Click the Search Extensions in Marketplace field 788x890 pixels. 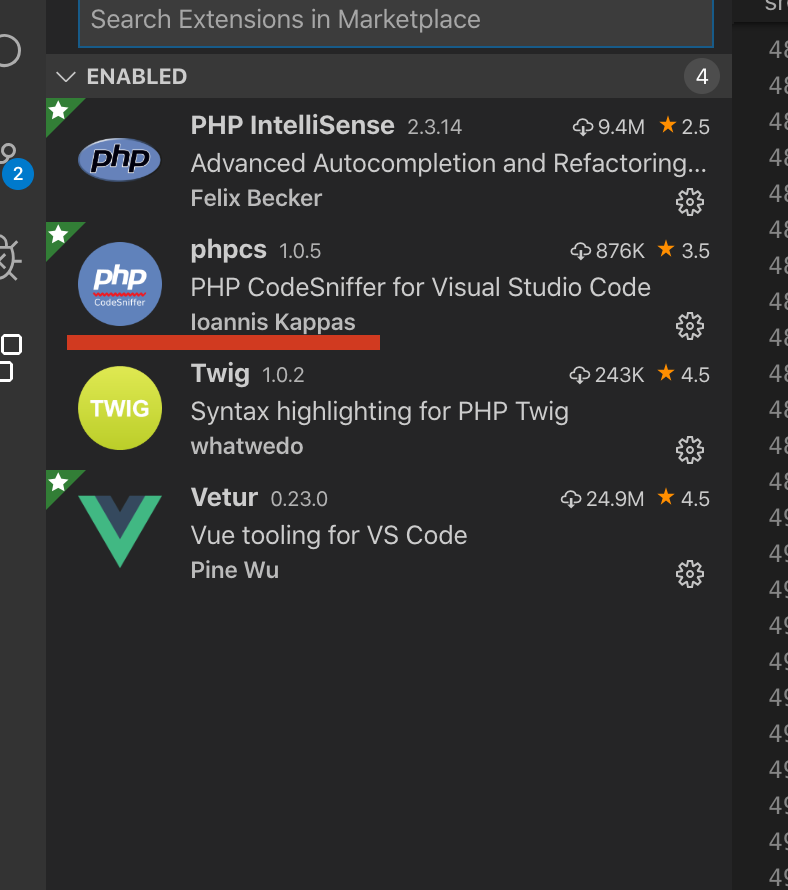[396, 22]
